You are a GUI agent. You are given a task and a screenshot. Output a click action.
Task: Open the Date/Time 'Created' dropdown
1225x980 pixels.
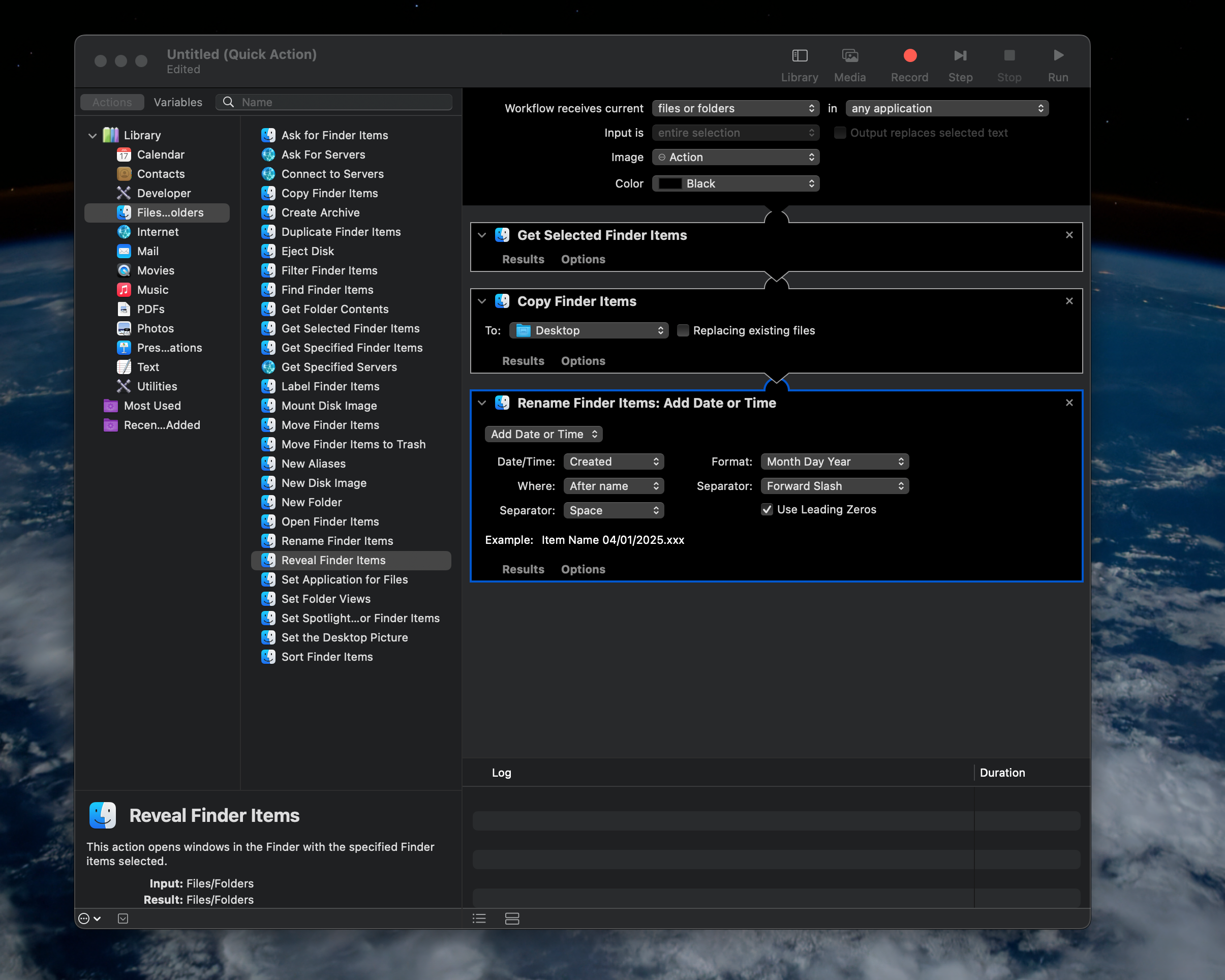pos(614,462)
